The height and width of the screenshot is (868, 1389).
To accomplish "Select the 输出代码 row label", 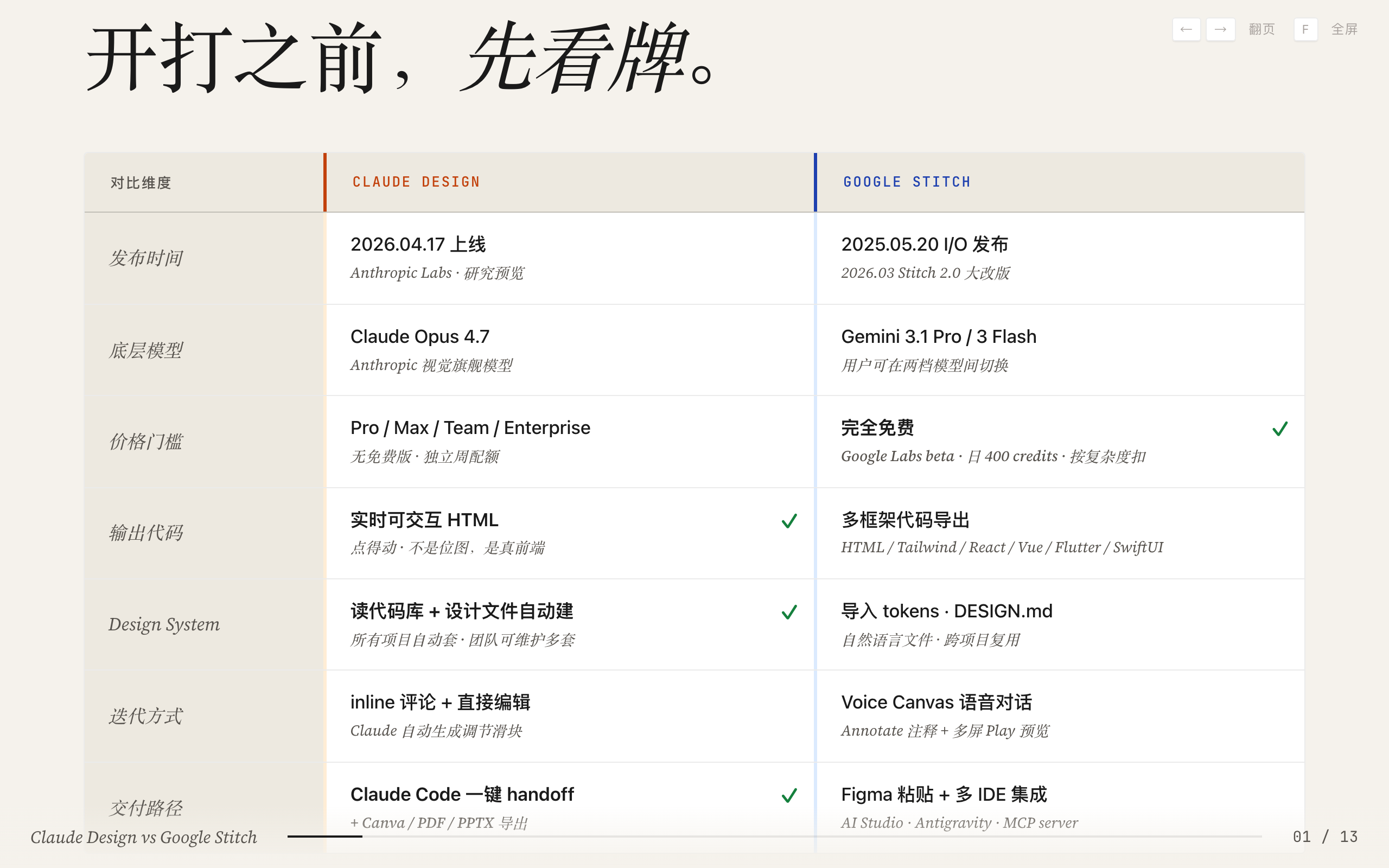I will [146, 533].
